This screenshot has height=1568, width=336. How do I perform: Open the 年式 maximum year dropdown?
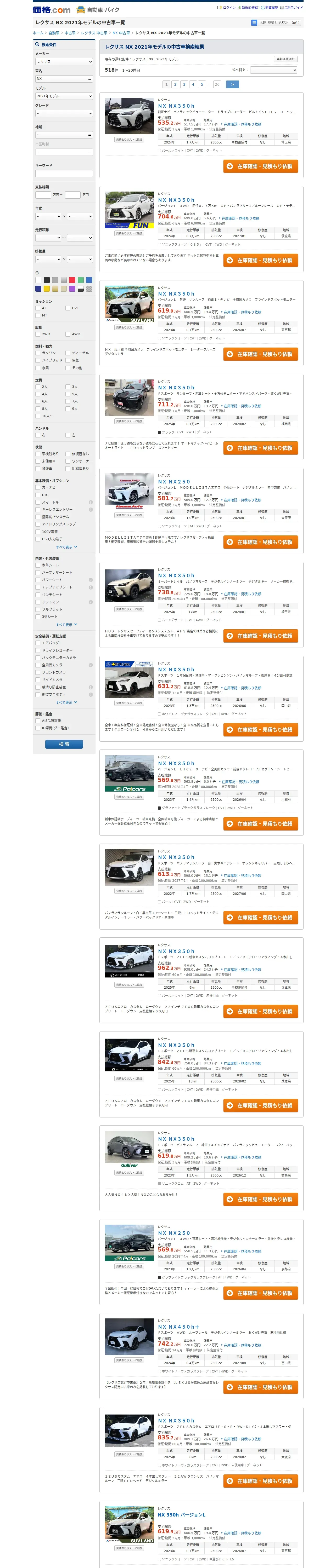[x=79, y=216]
